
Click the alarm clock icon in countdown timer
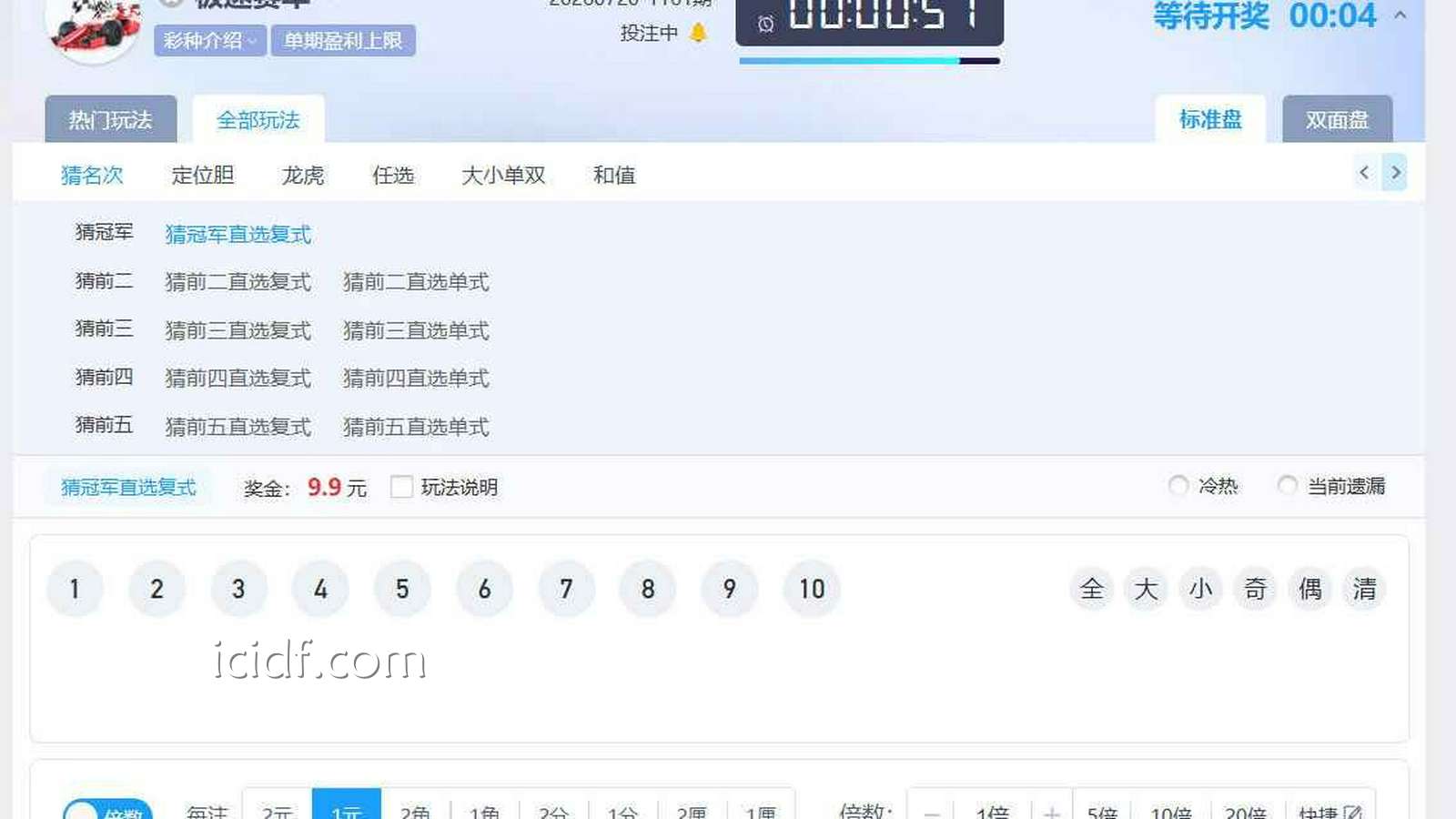[766, 23]
